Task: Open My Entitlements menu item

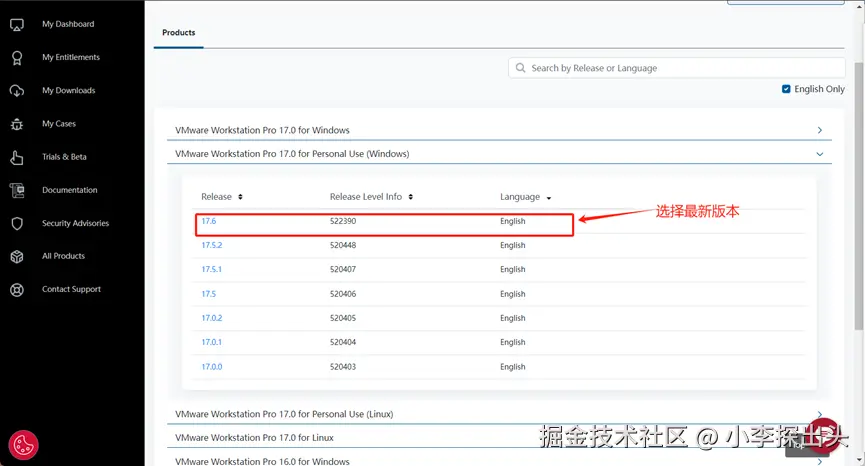Action: click(x=71, y=57)
